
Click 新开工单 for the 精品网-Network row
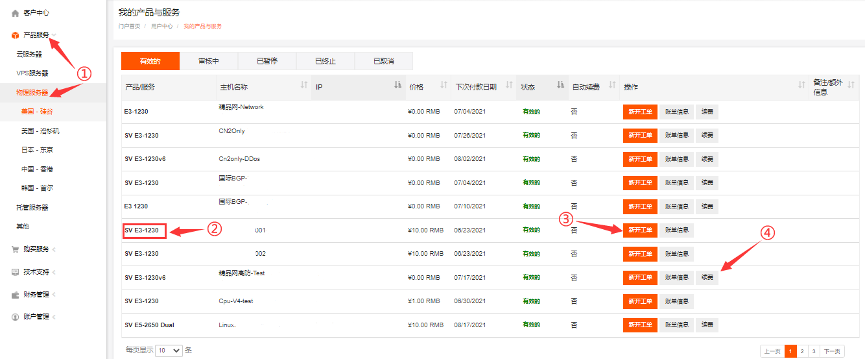pos(640,112)
